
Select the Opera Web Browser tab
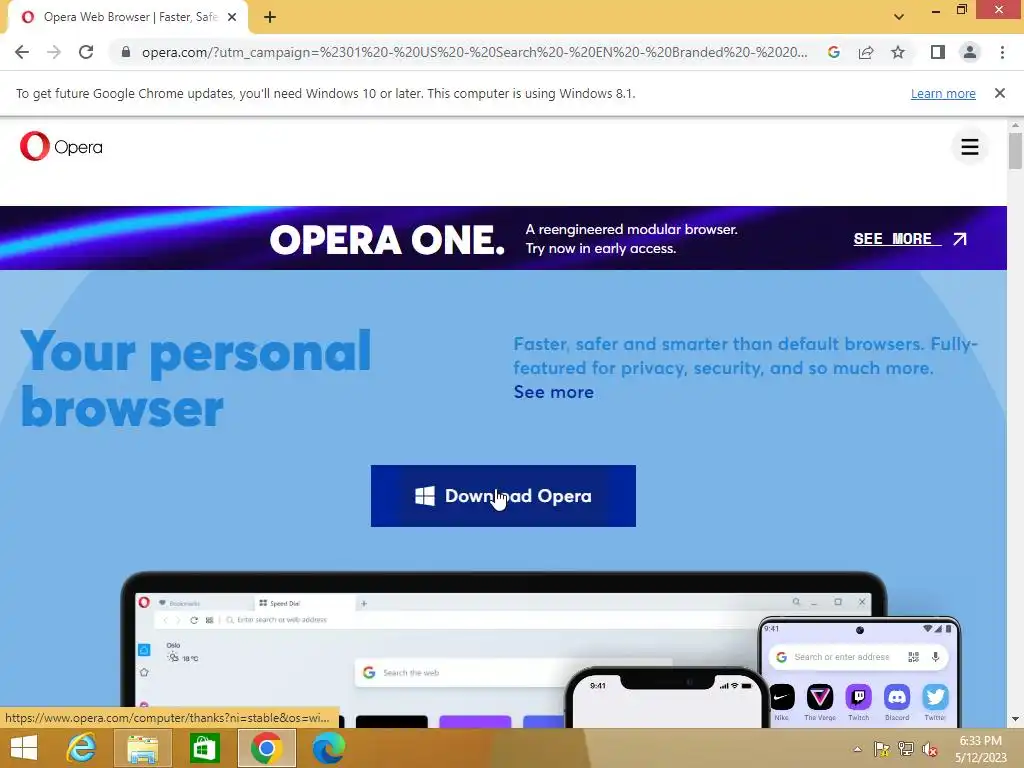pos(127,18)
